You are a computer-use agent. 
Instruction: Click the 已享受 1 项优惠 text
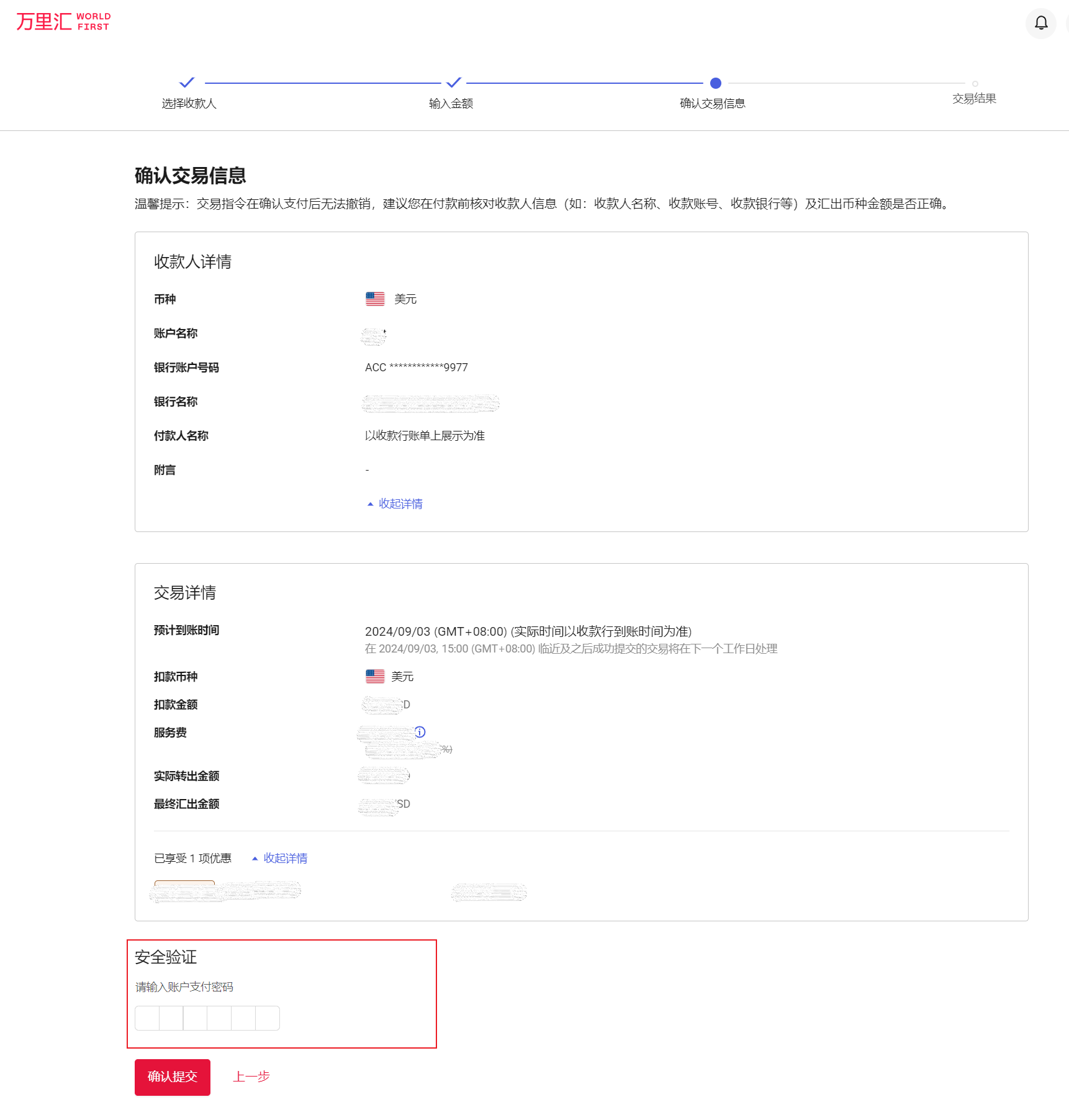click(x=193, y=858)
